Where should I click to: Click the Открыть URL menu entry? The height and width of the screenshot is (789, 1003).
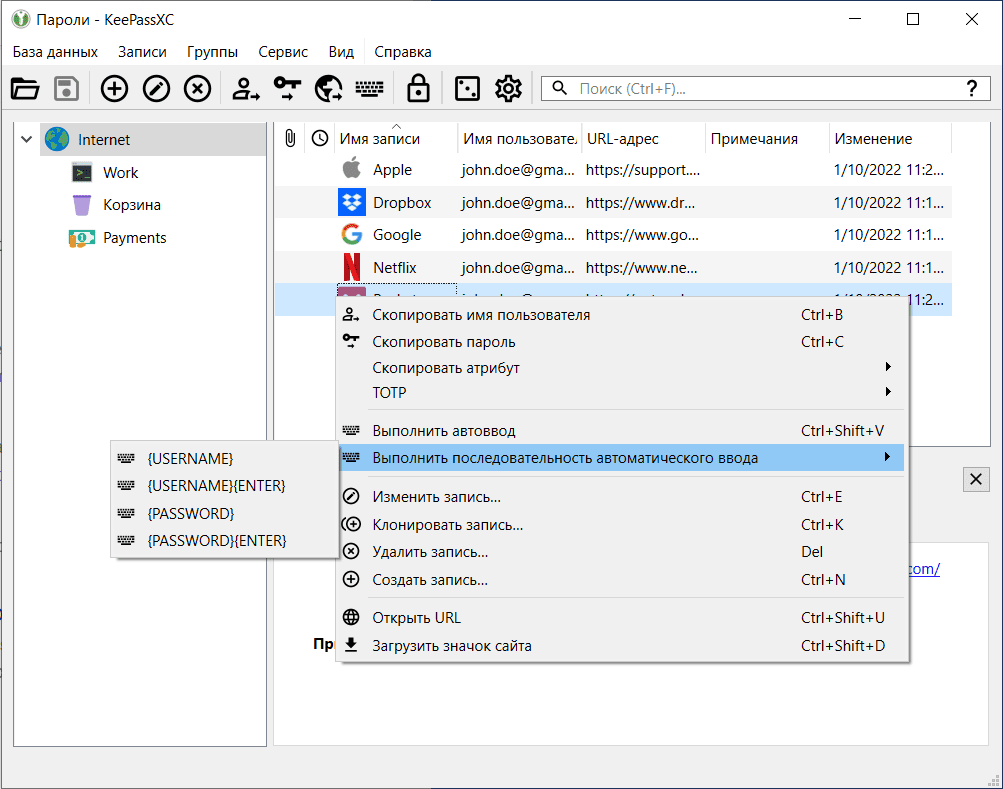pyautogui.click(x=416, y=617)
